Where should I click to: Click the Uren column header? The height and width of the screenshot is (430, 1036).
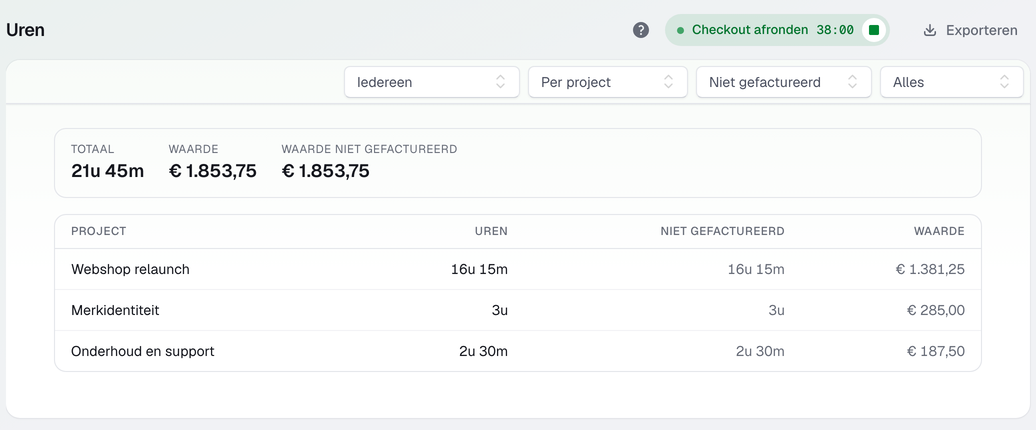point(492,231)
